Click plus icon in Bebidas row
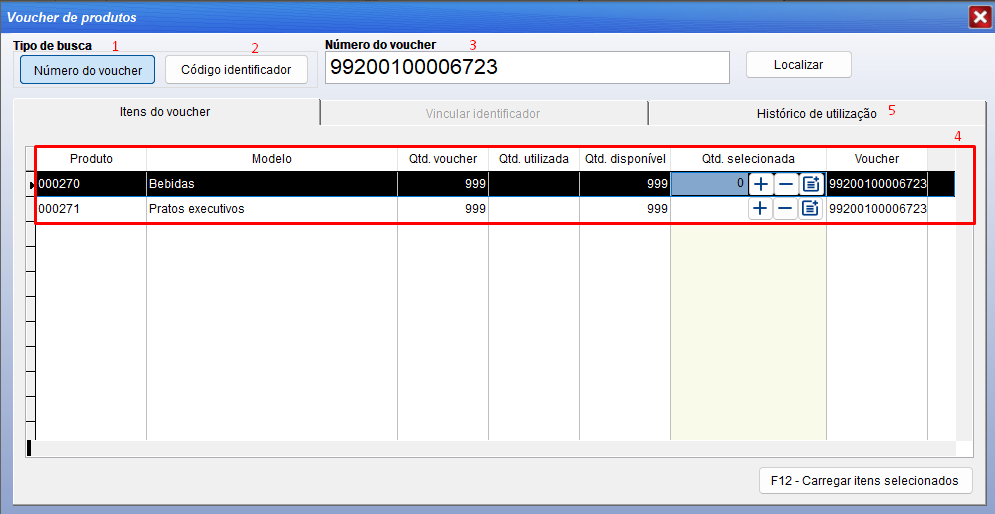995x514 pixels. [x=761, y=184]
